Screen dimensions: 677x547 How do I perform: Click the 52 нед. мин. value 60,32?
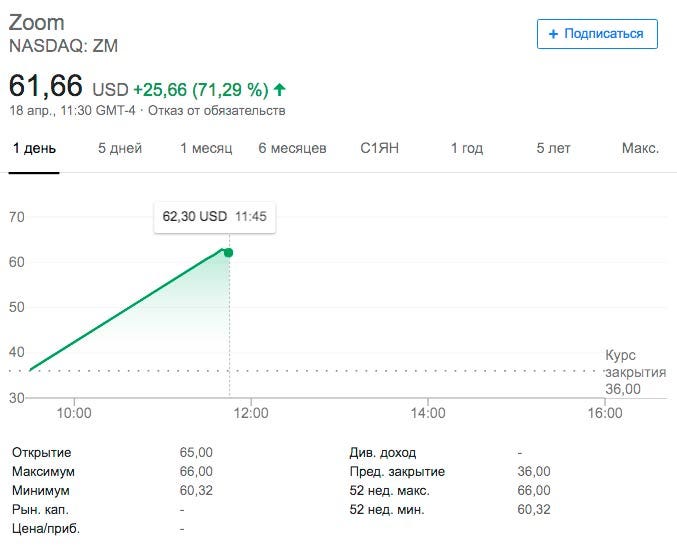(x=534, y=509)
